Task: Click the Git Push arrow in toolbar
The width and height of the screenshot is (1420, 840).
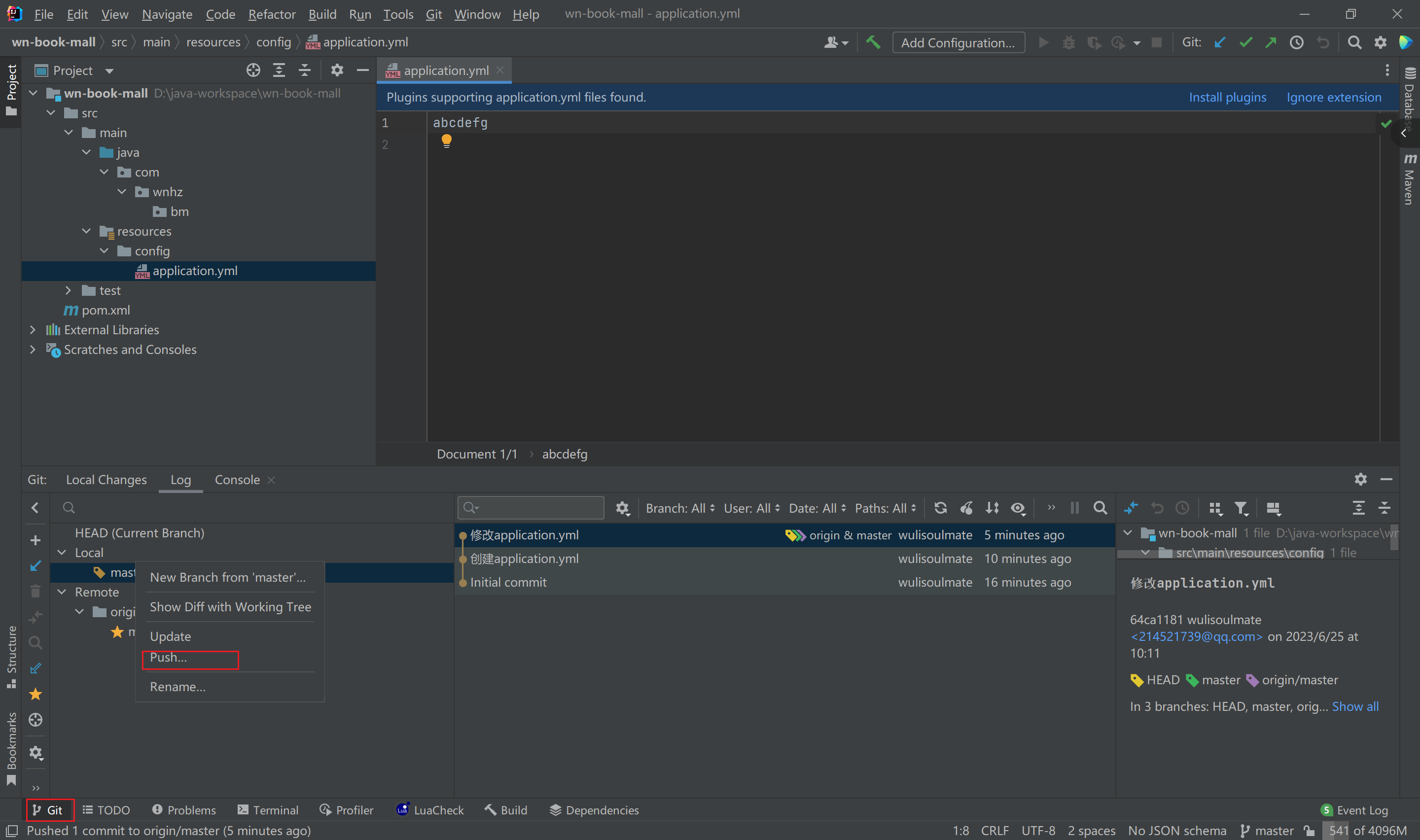Action: [x=1271, y=42]
